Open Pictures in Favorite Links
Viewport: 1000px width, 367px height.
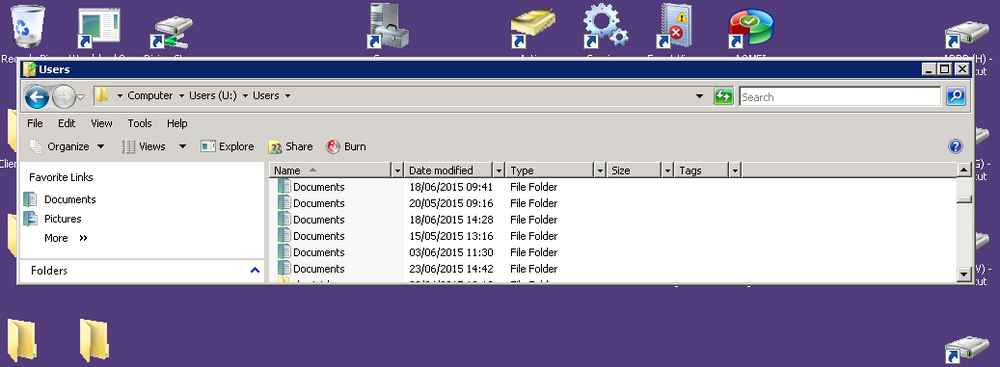(x=53, y=219)
